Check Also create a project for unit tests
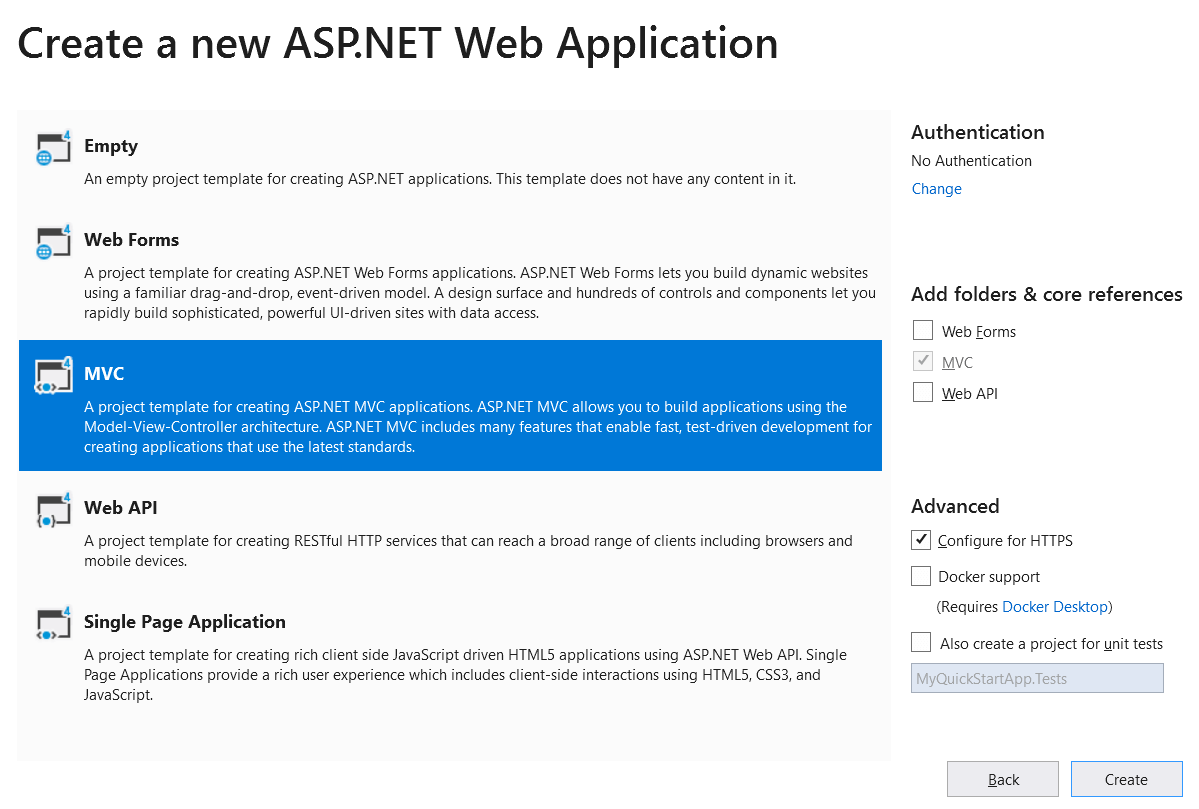 [x=921, y=642]
